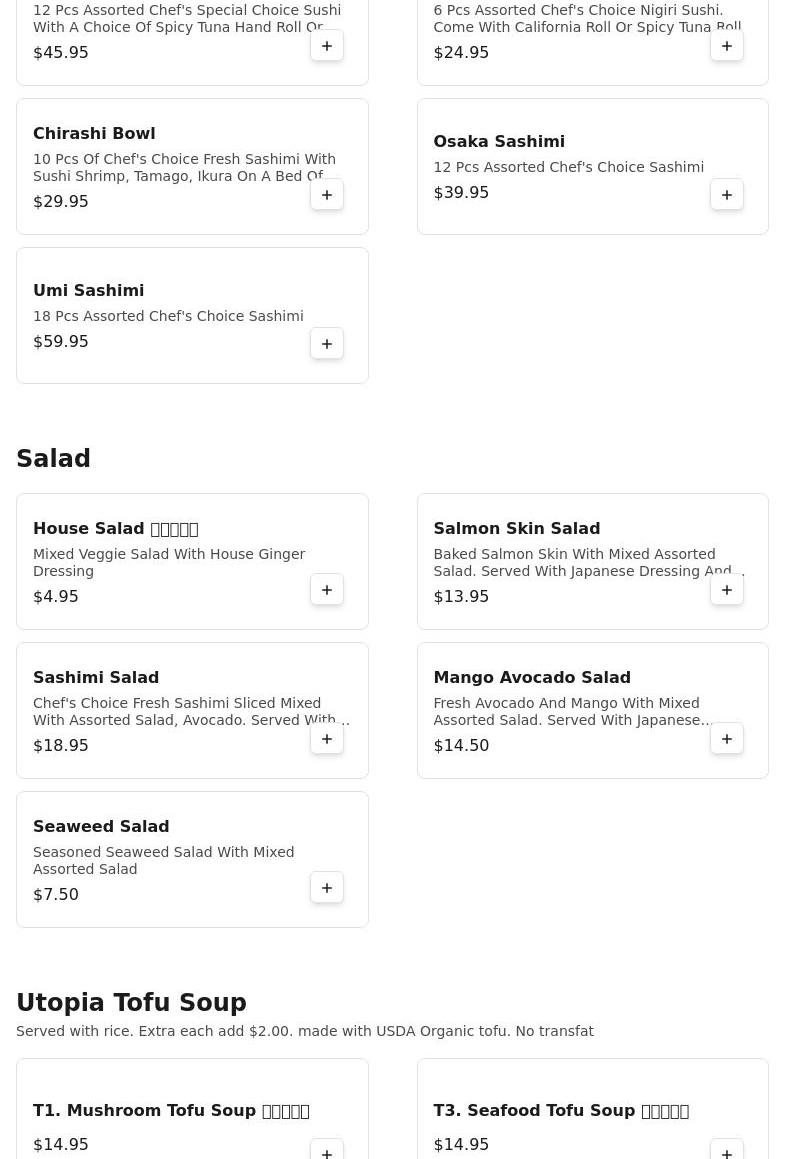785x1159 pixels.
Task: Click the Seaweed Salad item name
Action: pyautogui.click(x=101, y=827)
